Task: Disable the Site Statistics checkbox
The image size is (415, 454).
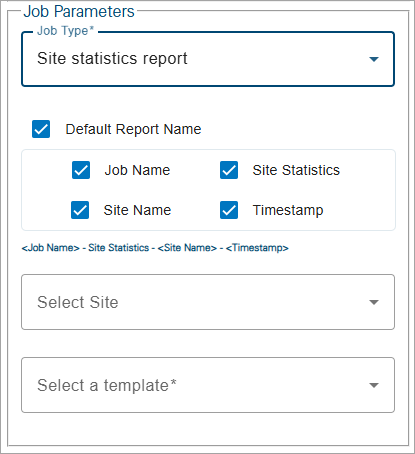Action: click(229, 170)
